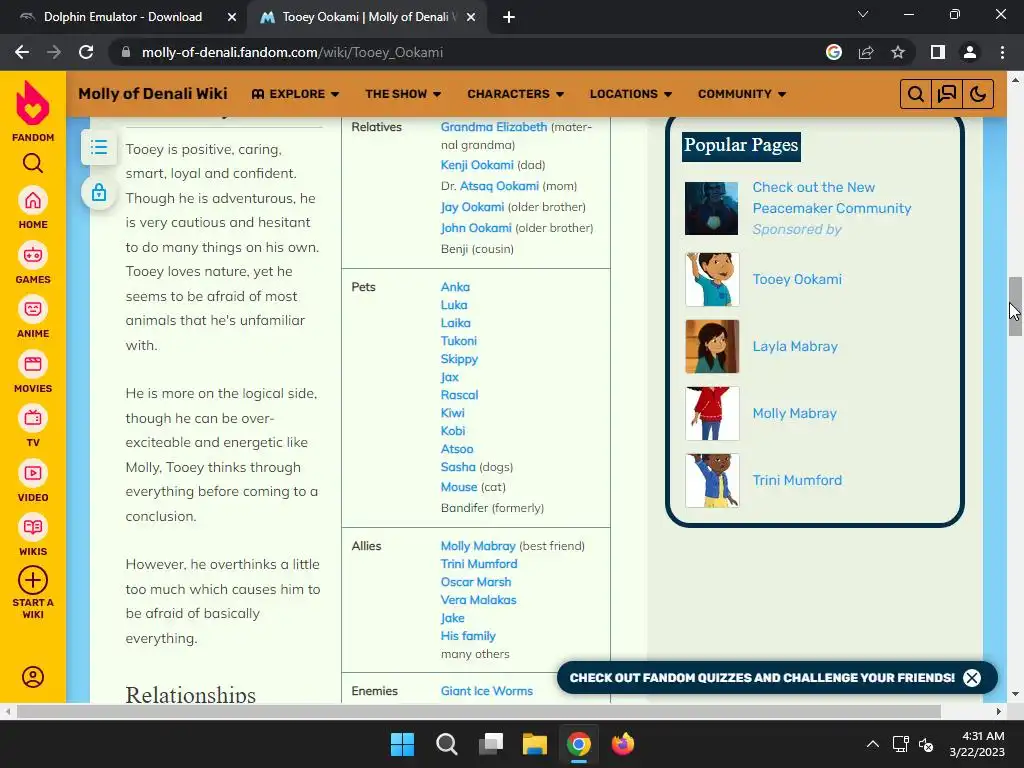Dismiss the Fandom quizzes banner
The width and height of the screenshot is (1024, 768).
[972, 678]
